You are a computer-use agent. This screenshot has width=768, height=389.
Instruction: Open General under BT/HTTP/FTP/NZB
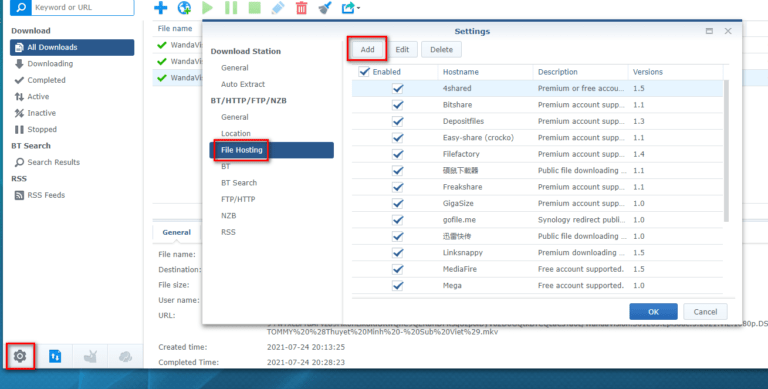point(235,117)
